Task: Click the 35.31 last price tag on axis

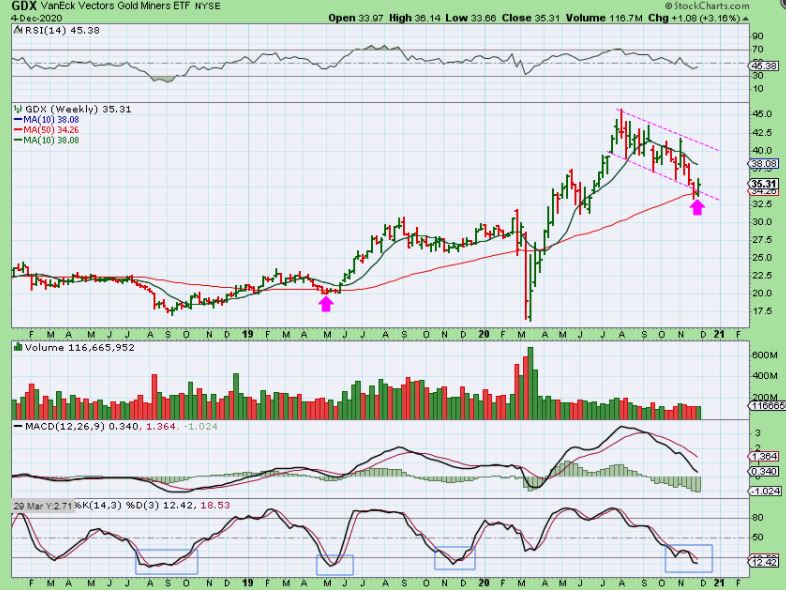Action: click(764, 184)
